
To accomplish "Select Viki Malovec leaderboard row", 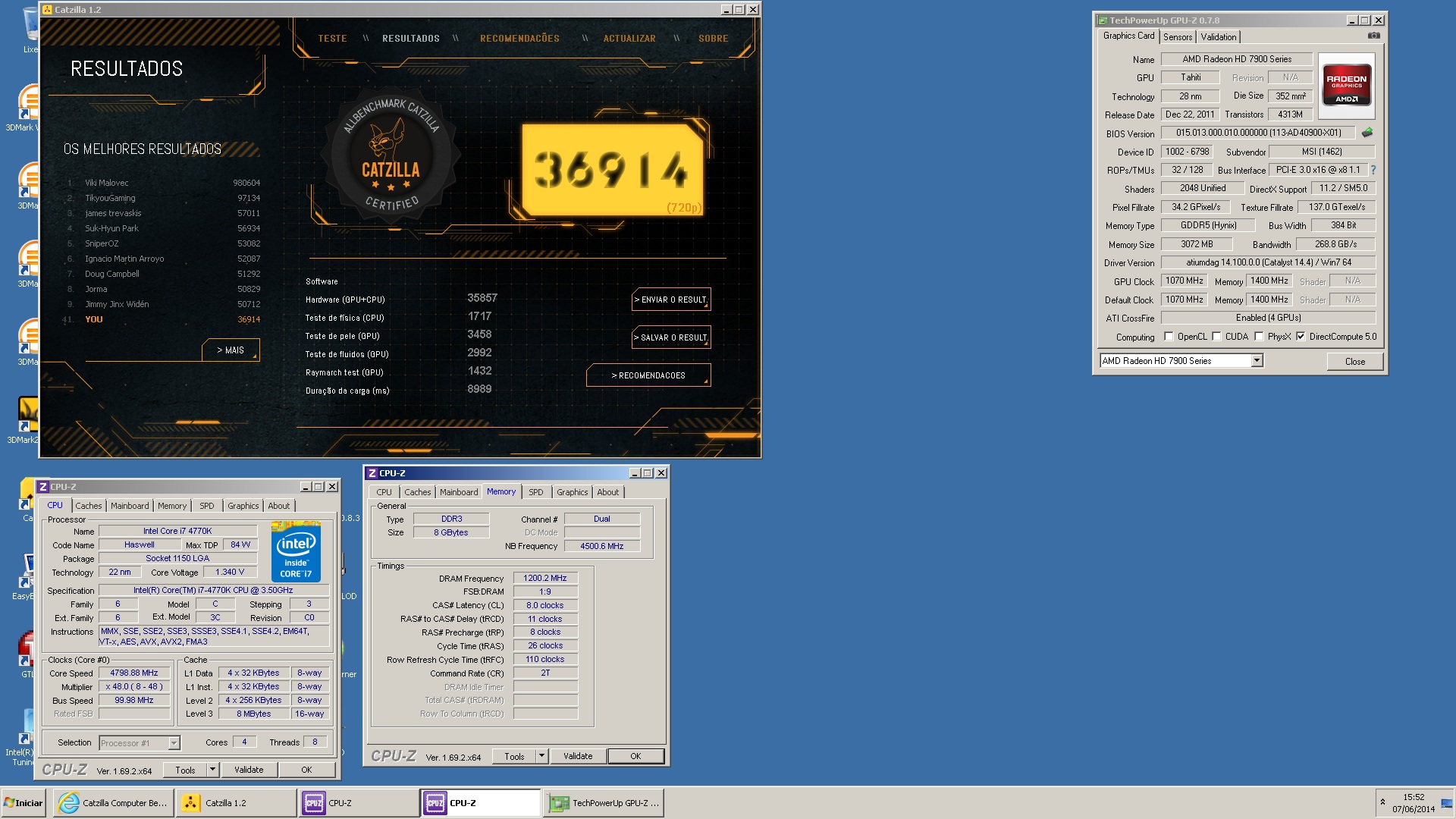I will point(162,183).
